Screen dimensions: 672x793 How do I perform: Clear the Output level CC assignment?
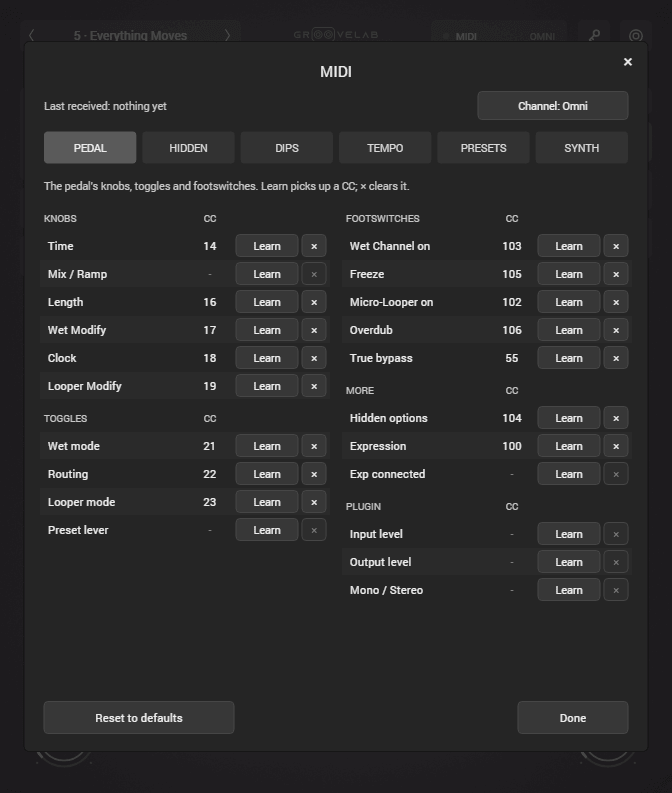click(x=616, y=562)
